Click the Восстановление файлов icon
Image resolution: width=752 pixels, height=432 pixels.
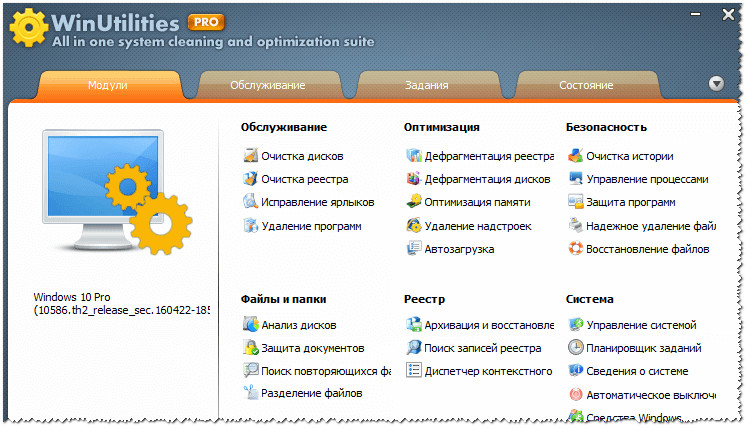tap(576, 248)
